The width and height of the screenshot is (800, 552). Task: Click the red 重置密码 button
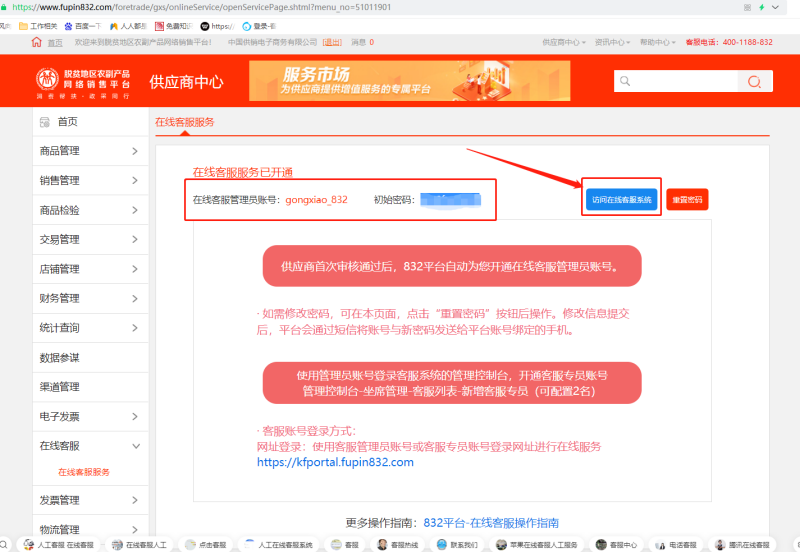[687, 199]
